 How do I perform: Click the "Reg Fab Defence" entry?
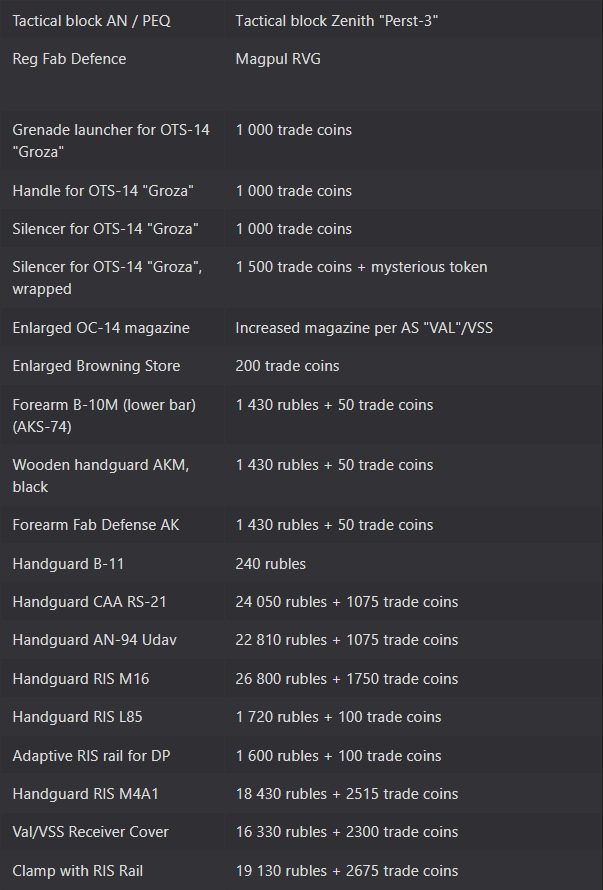click(x=69, y=59)
